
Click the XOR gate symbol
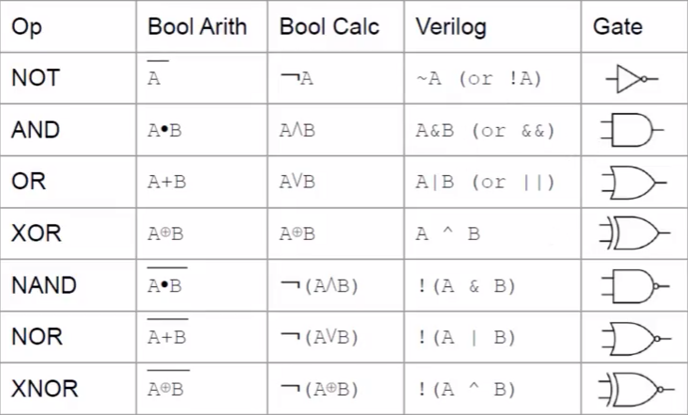point(632,234)
